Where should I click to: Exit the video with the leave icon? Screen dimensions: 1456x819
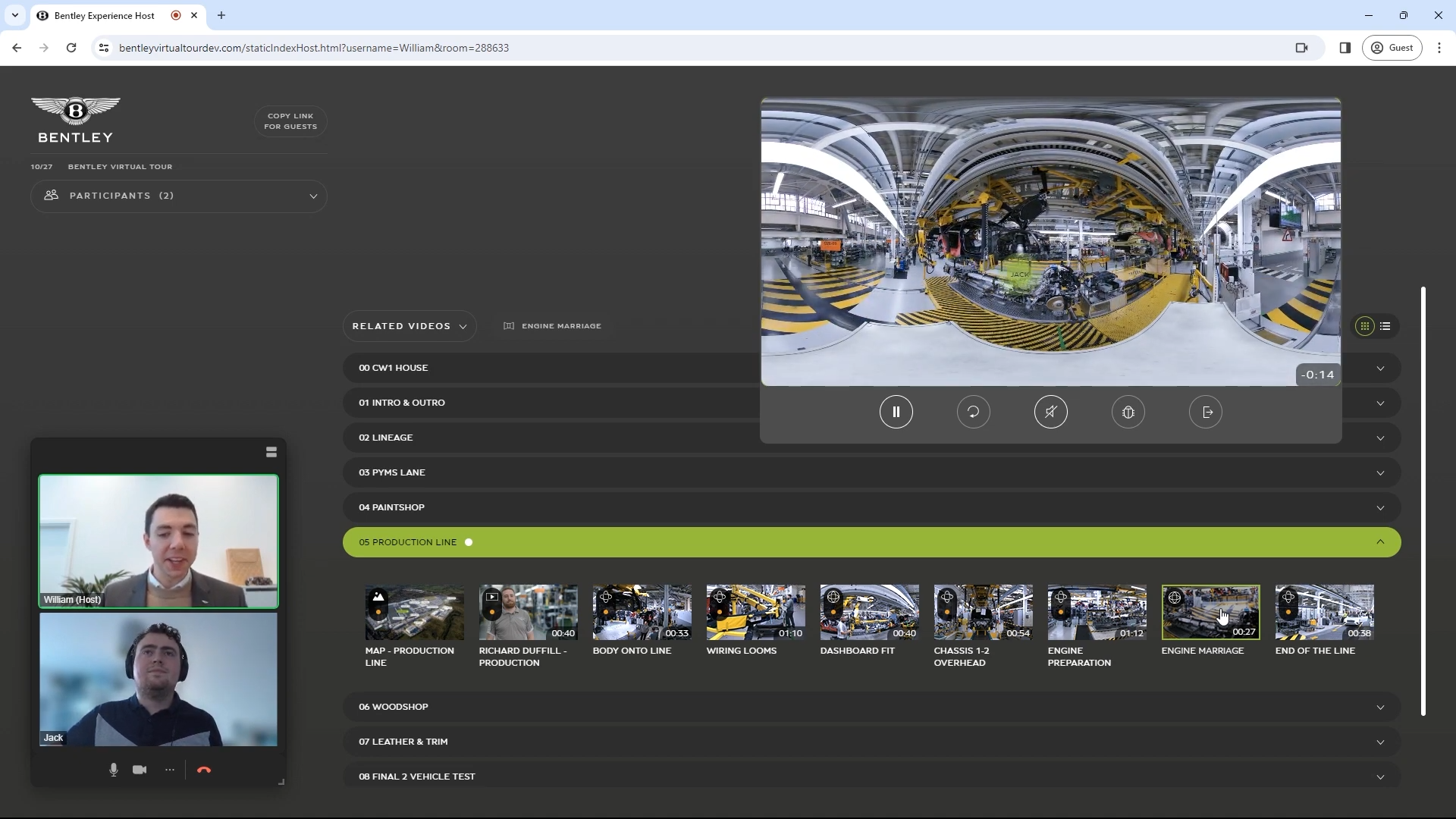[x=1206, y=412]
